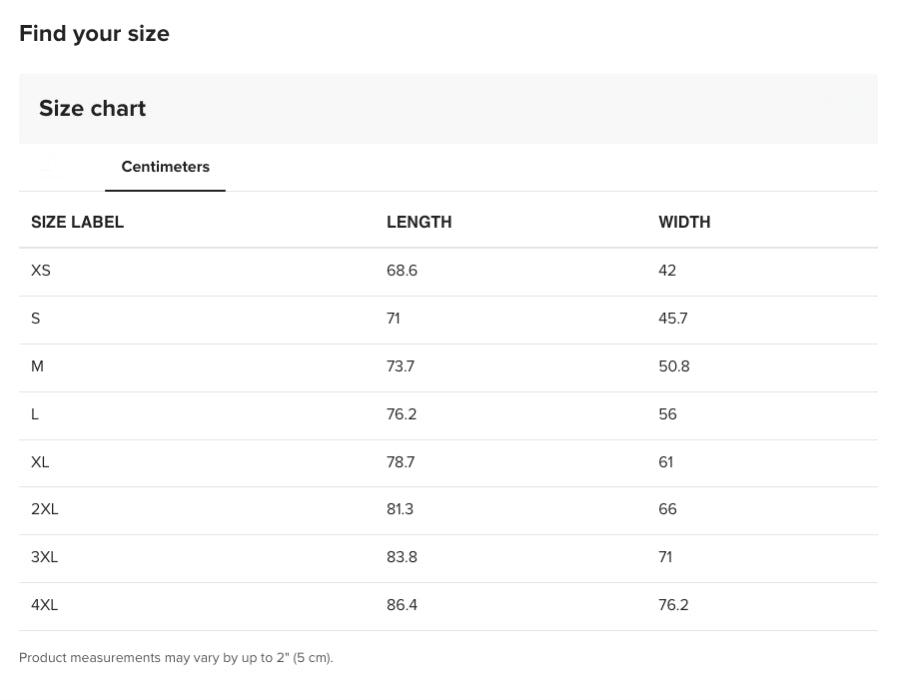Click the product measurements disclaimer text

(176, 658)
